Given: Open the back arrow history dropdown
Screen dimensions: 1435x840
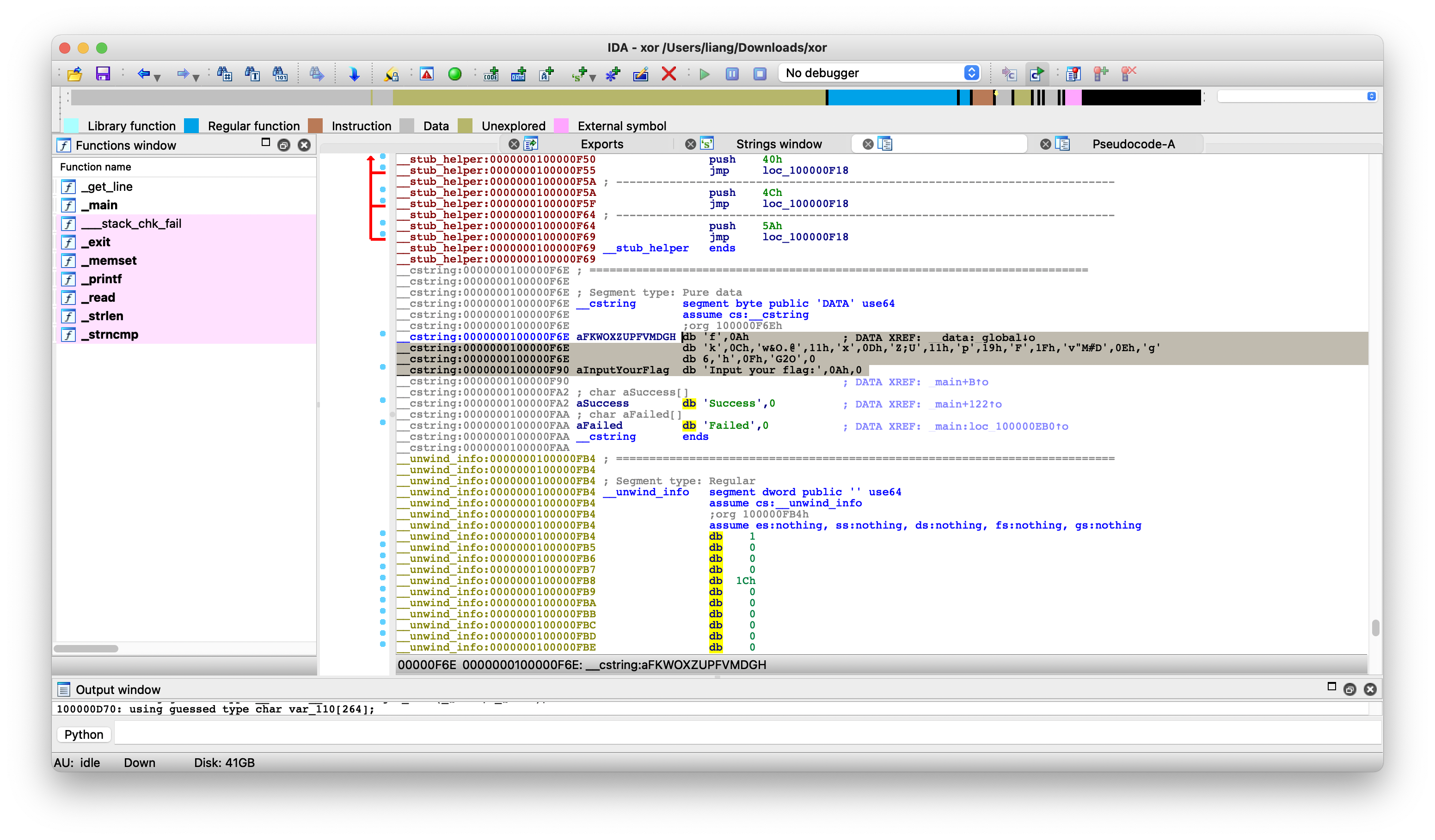Looking at the screenshot, I should pyautogui.click(x=158, y=77).
